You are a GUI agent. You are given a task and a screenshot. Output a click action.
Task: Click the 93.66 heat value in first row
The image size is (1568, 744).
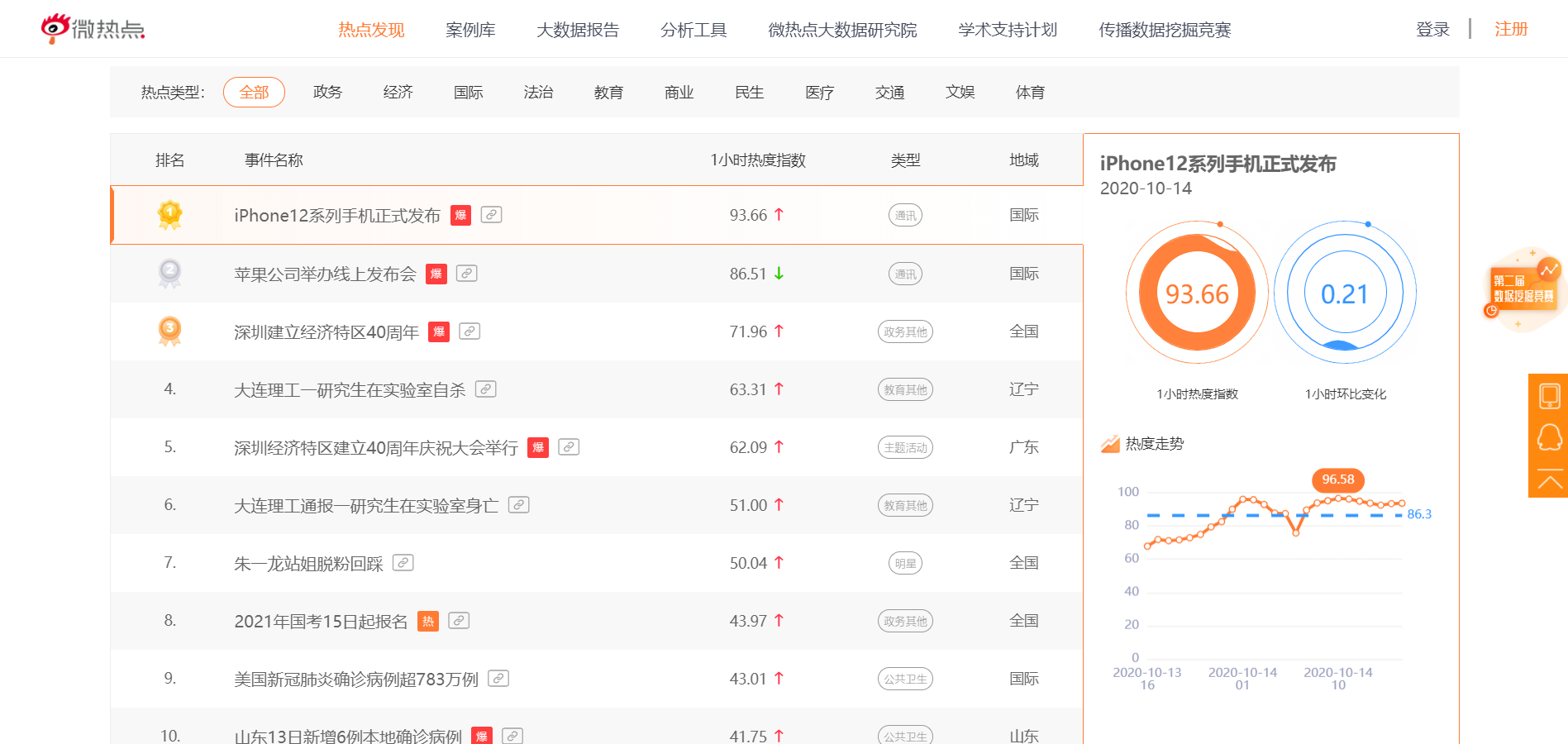click(x=748, y=215)
